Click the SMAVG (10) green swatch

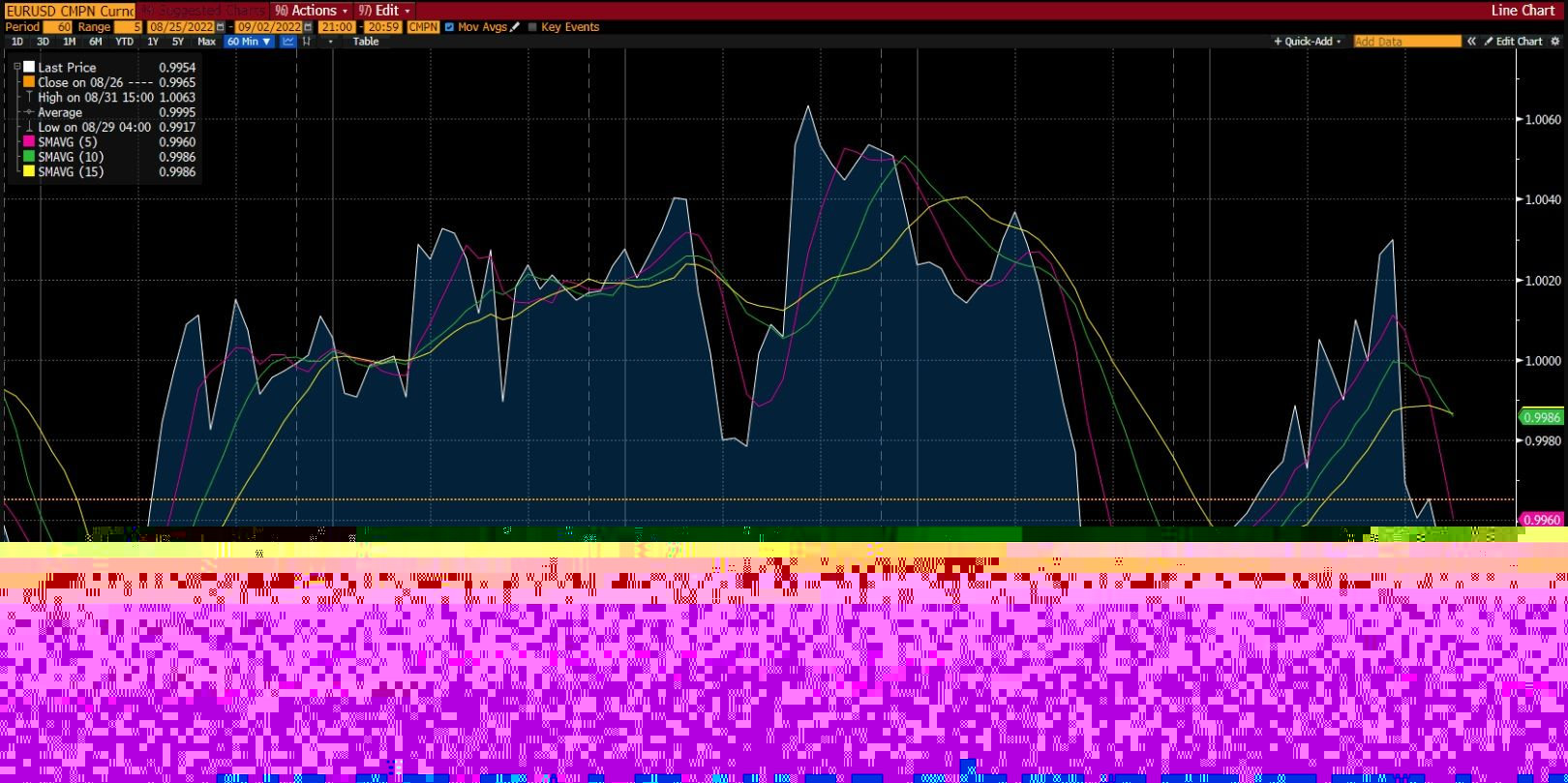click(29, 157)
